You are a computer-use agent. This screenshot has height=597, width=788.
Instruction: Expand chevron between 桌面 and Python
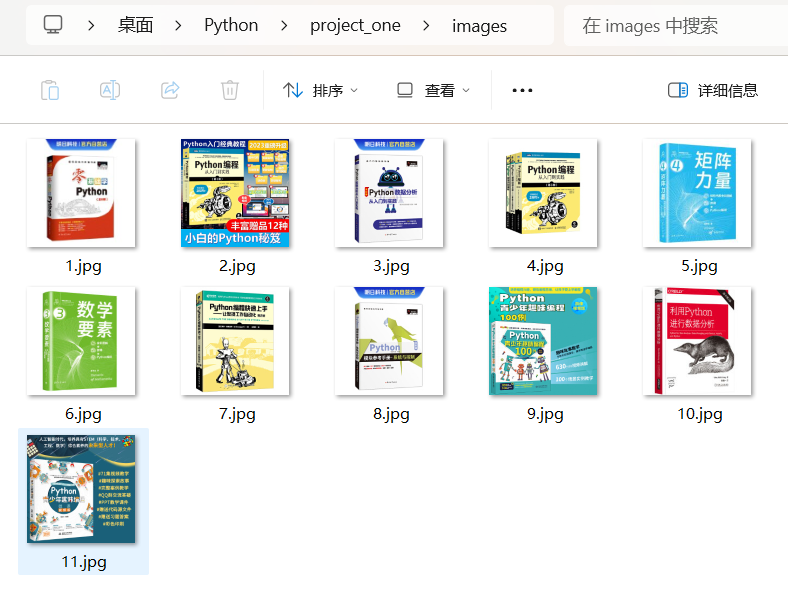coord(178,25)
